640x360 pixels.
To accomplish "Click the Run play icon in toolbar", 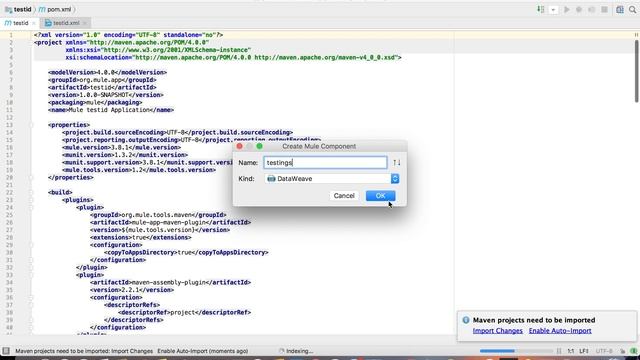I will (x=567, y=9).
